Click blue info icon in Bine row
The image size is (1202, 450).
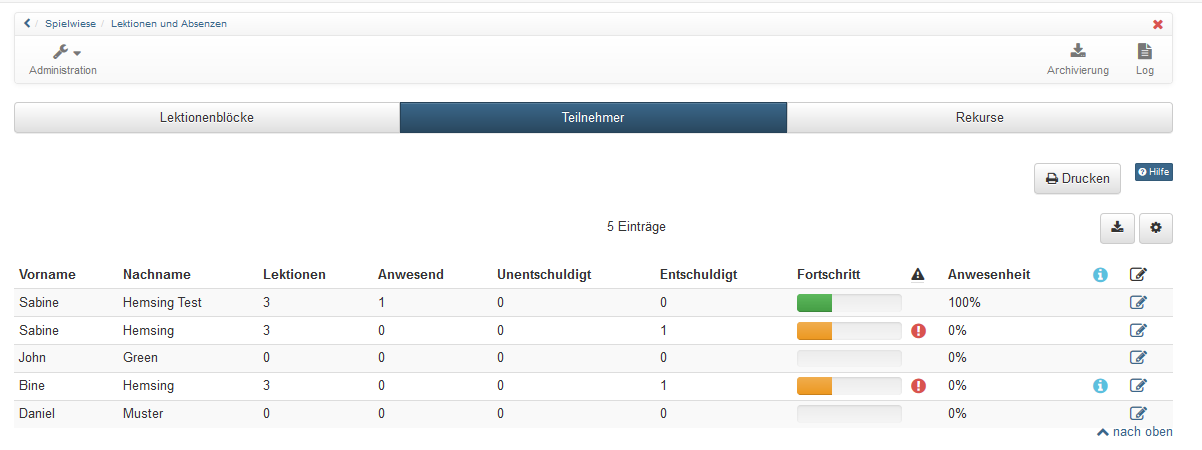(x=1100, y=386)
